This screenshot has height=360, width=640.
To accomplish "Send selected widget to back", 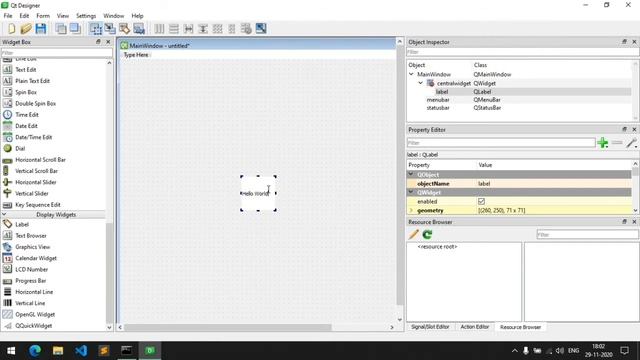I will coord(61,29).
